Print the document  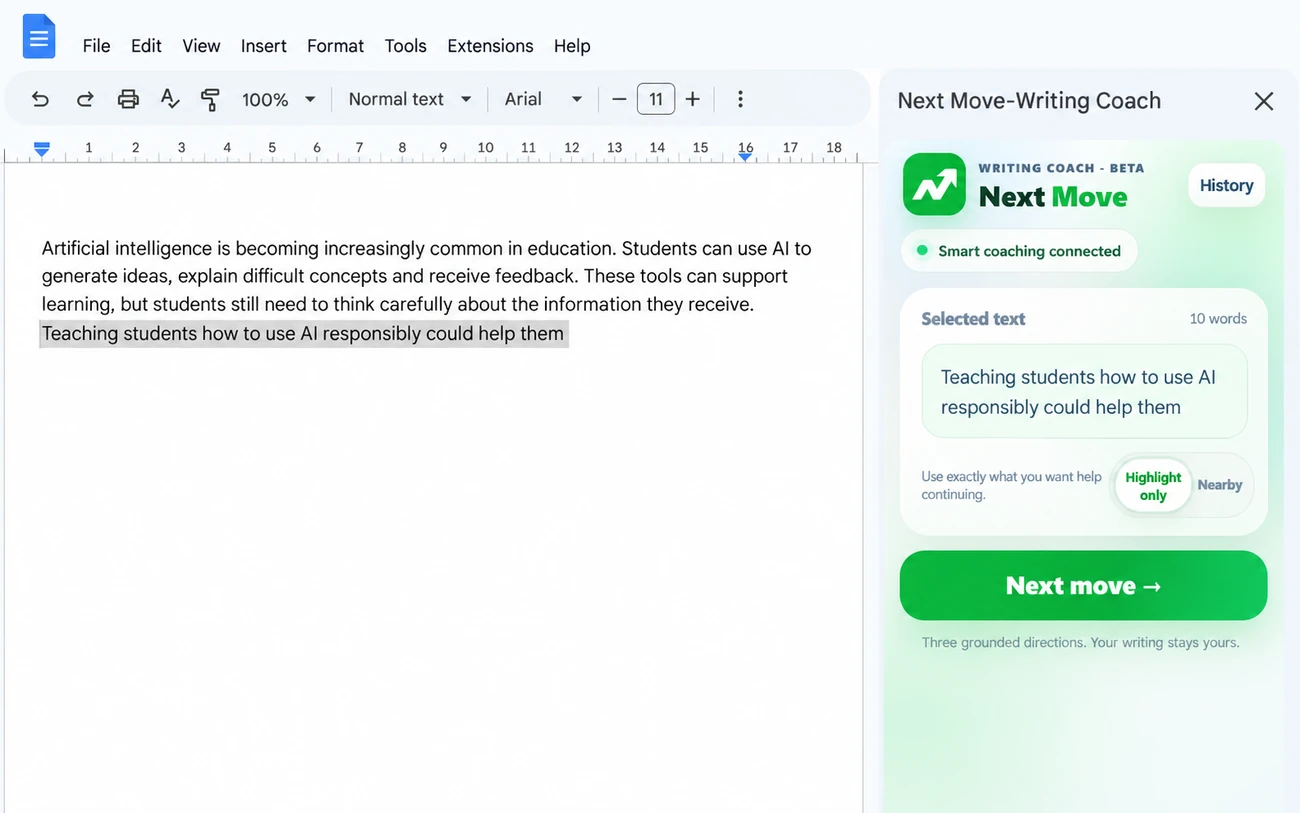click(x=128, y=99)
